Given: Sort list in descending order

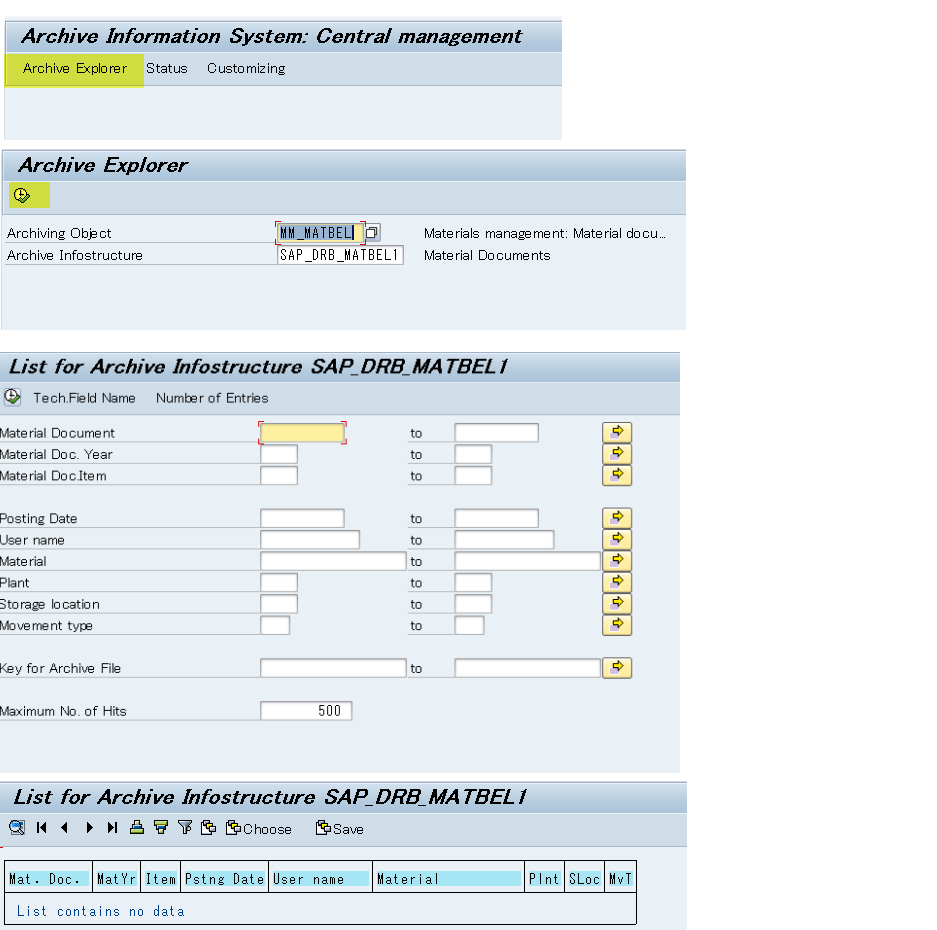Looking at the screenshot, I should pyautogui.click(x=161, y=828).
